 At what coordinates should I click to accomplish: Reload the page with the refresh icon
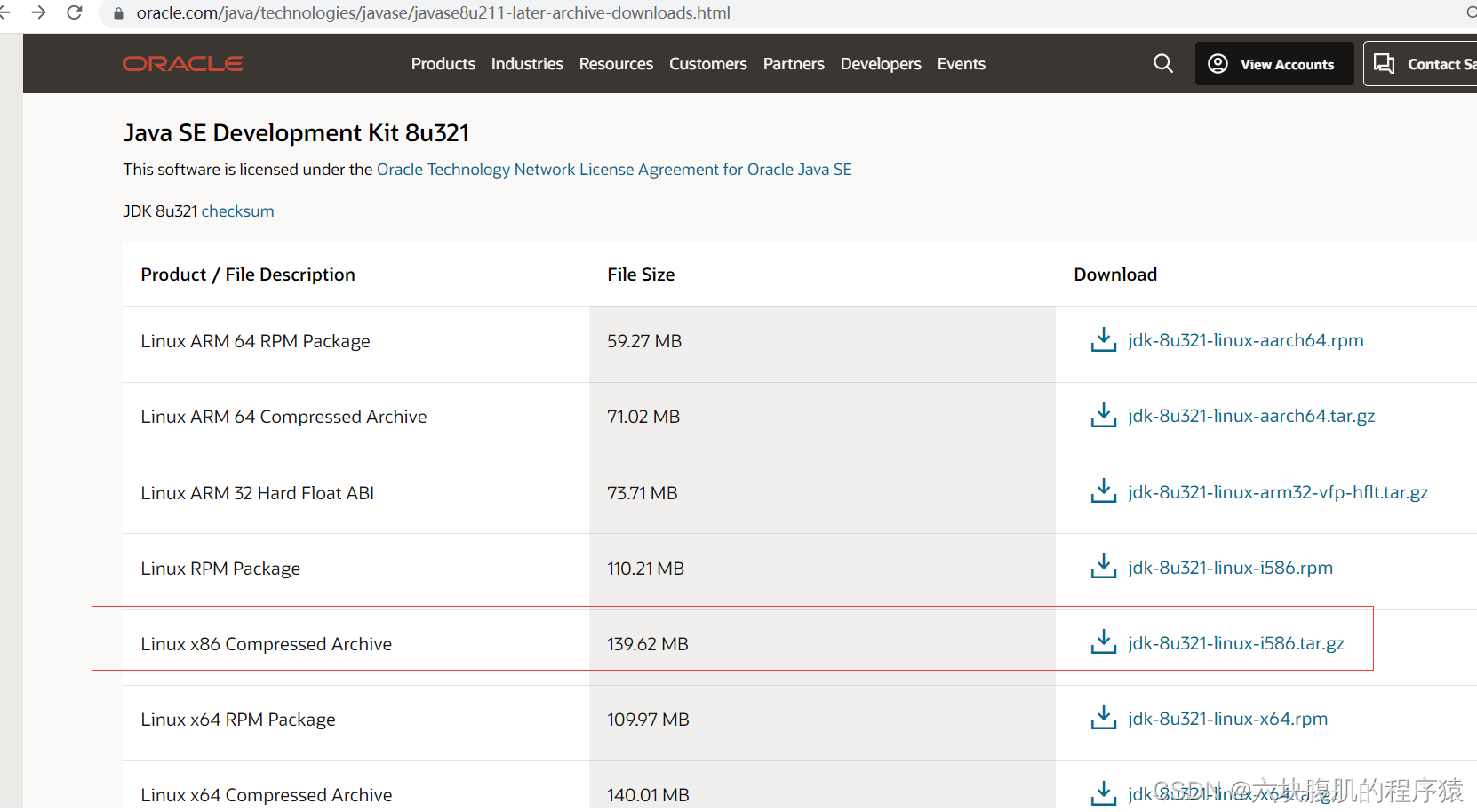click(75, 12)
